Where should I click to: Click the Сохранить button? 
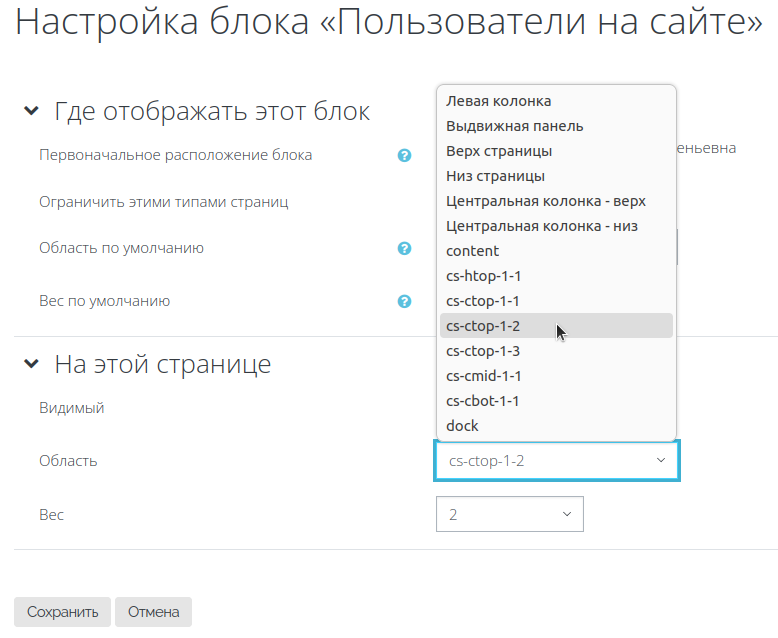point(62,612)
